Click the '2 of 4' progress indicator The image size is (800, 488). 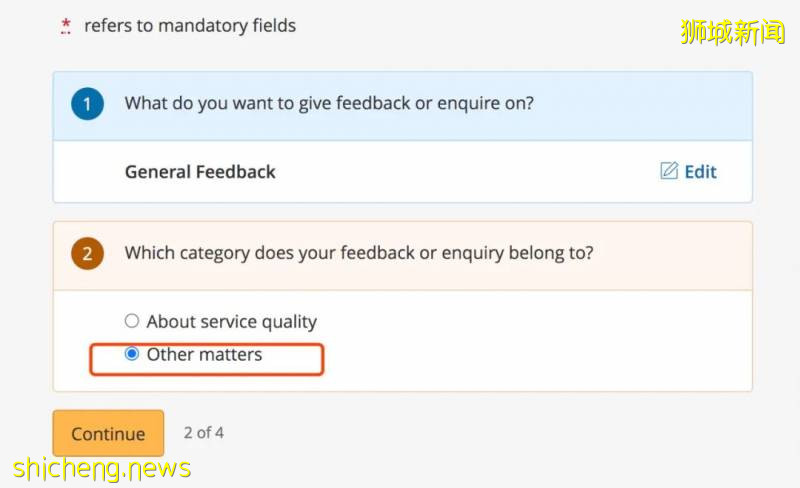point(204,433)
